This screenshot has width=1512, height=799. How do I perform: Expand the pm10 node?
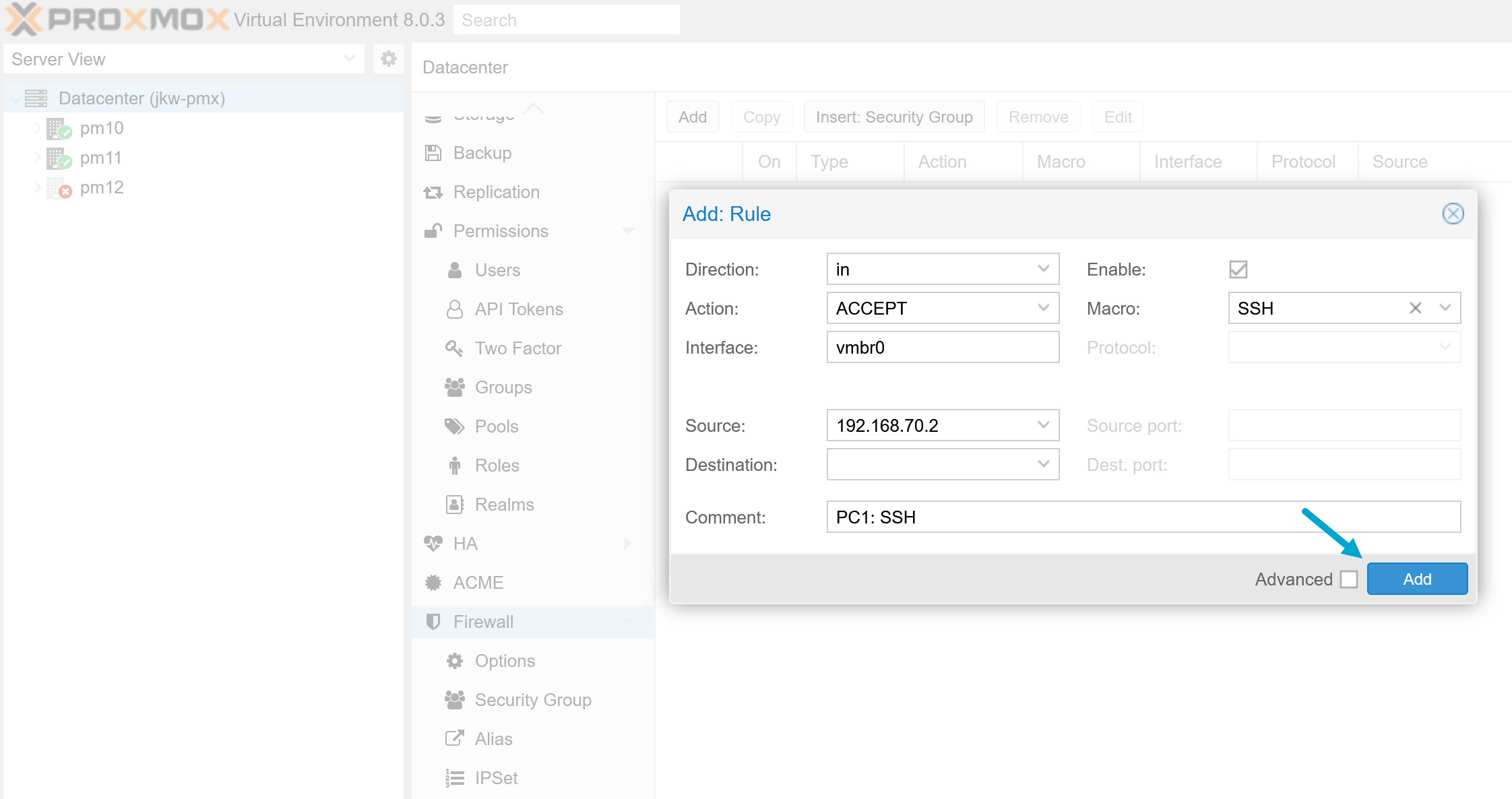pyautogui.click(x=37, y=128)
